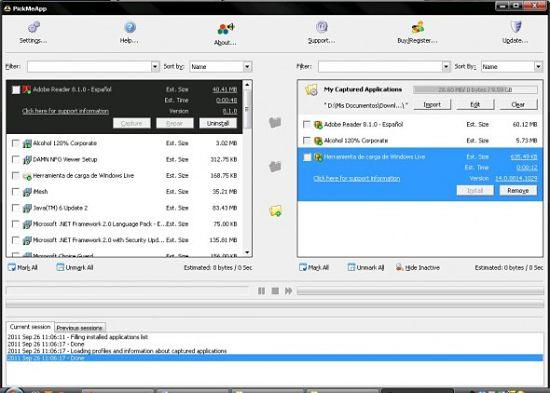Screen dimensions: 550x393
Task: Switch to the Previous sessions tab
Action: (80, 328)
